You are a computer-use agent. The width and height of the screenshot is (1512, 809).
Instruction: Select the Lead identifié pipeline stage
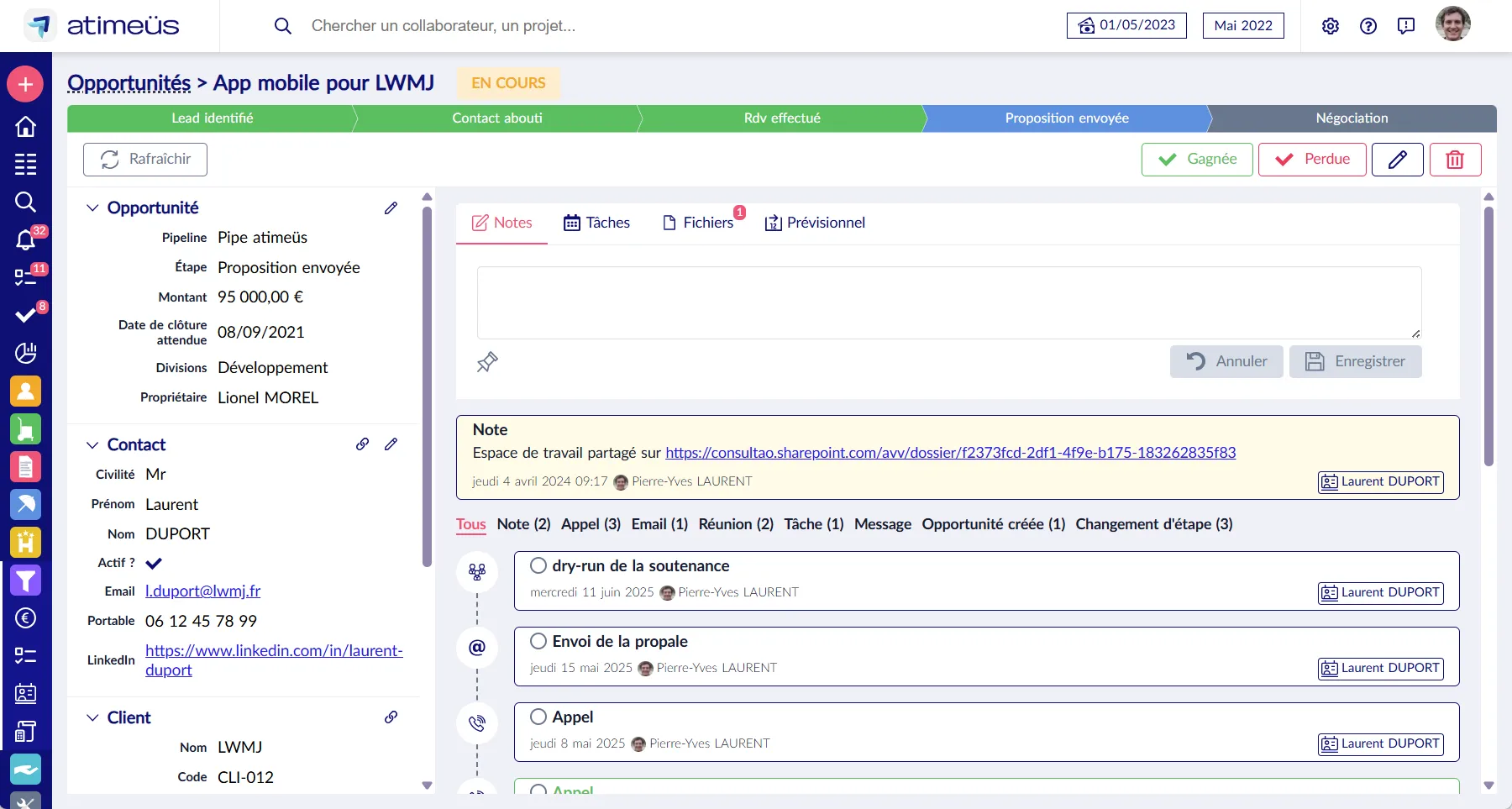213,118
